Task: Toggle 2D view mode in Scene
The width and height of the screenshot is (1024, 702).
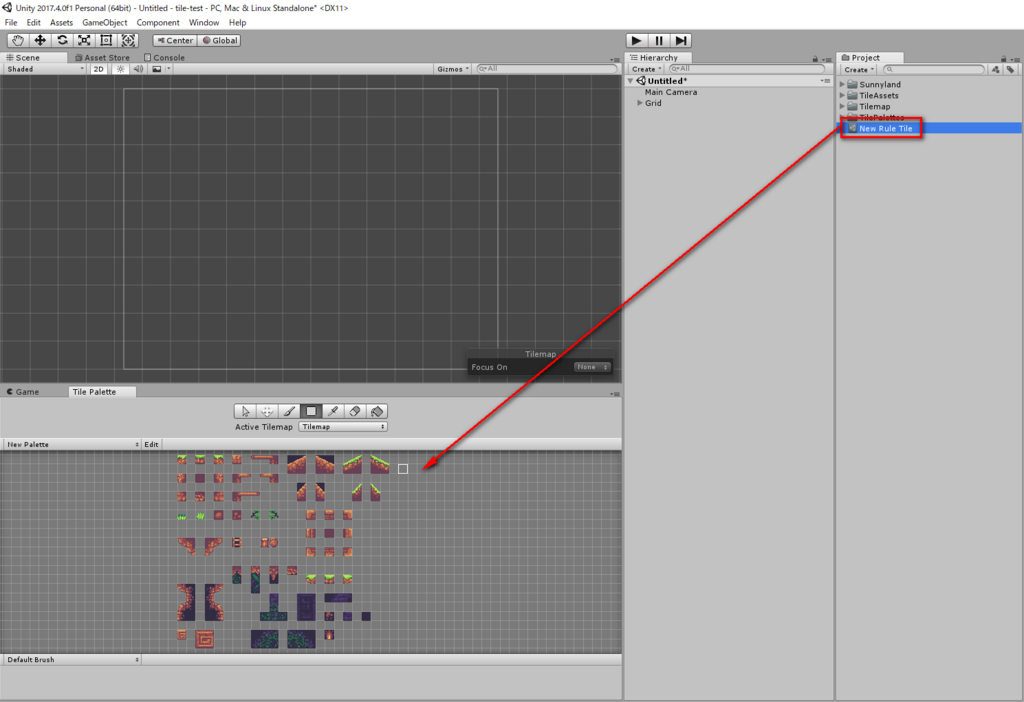Action: [x=99, y=69]
